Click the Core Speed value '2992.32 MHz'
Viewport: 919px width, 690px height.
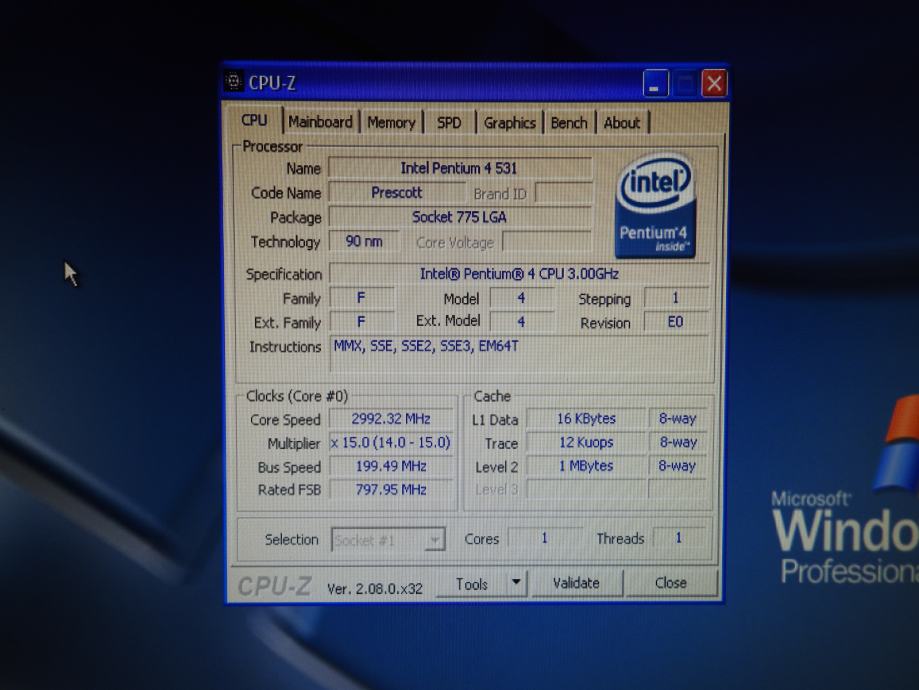391,419
